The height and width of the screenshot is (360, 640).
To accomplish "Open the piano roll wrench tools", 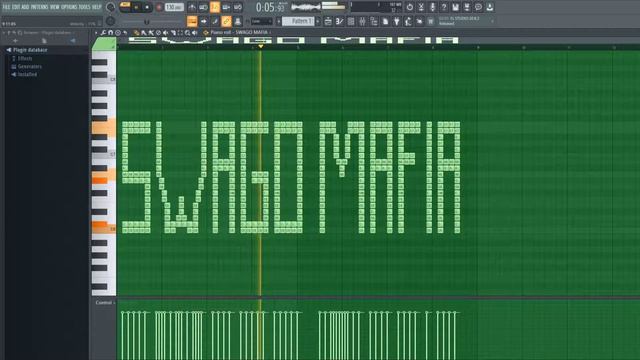I will point(103,33).
